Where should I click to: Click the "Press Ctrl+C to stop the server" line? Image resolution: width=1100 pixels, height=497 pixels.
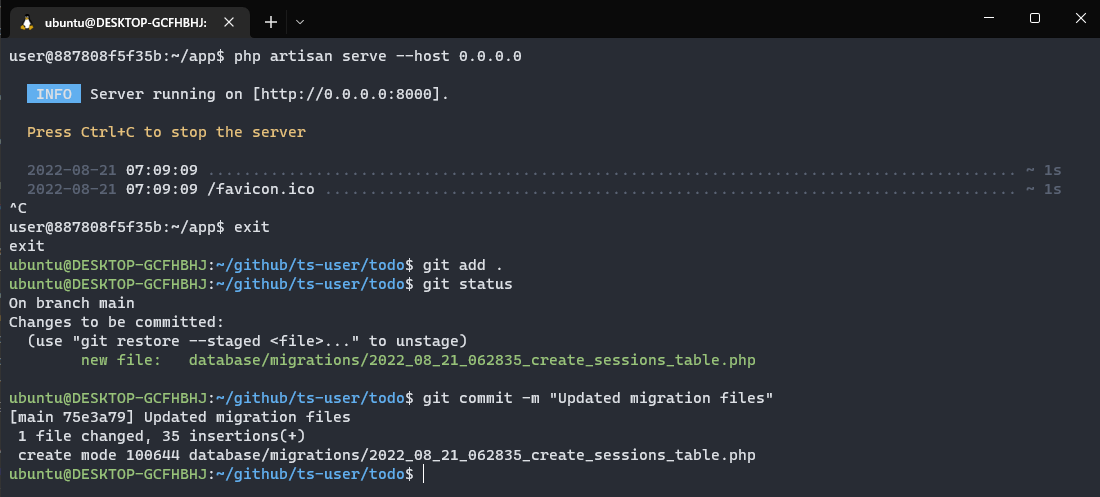pyautogui.click(x=166, y=132)
